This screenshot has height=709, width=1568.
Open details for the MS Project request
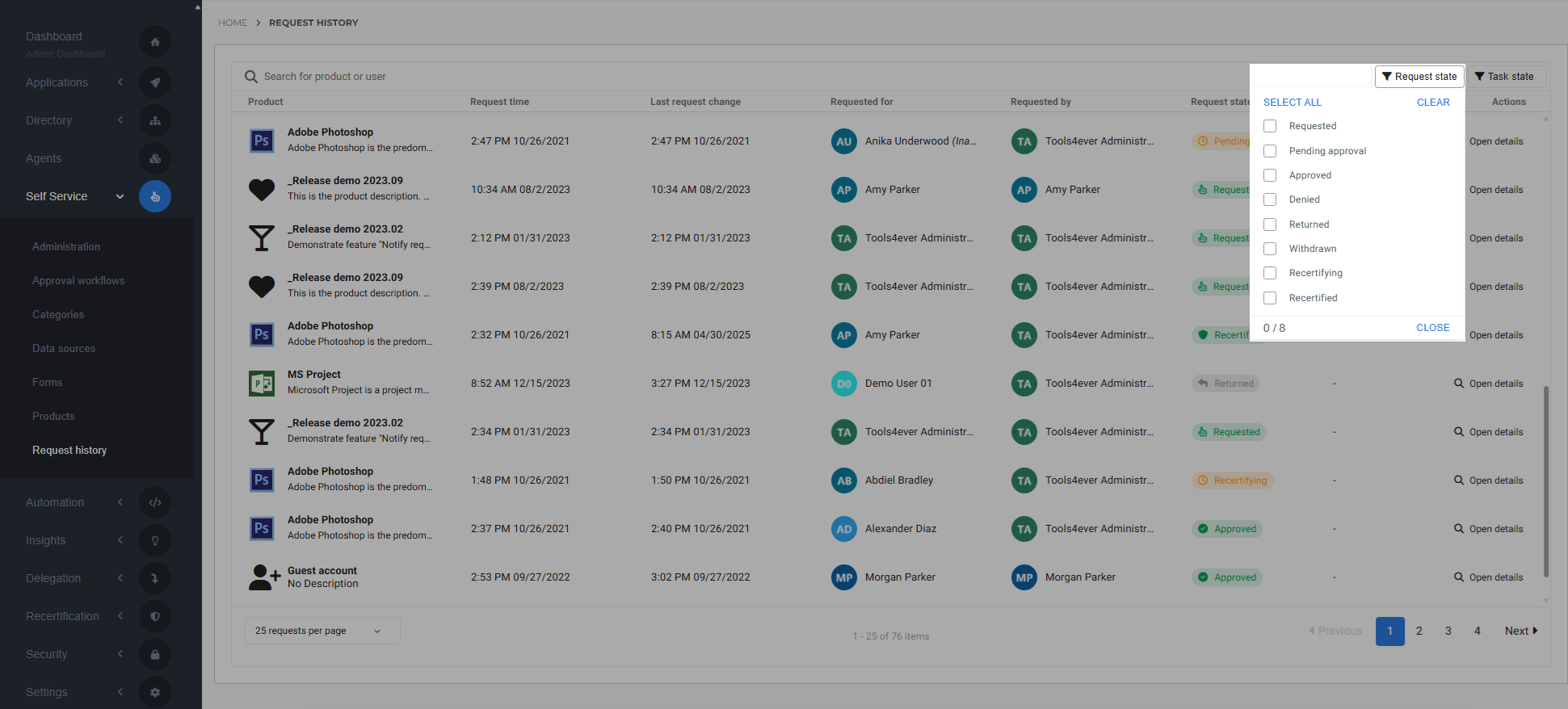point(1488,384)
